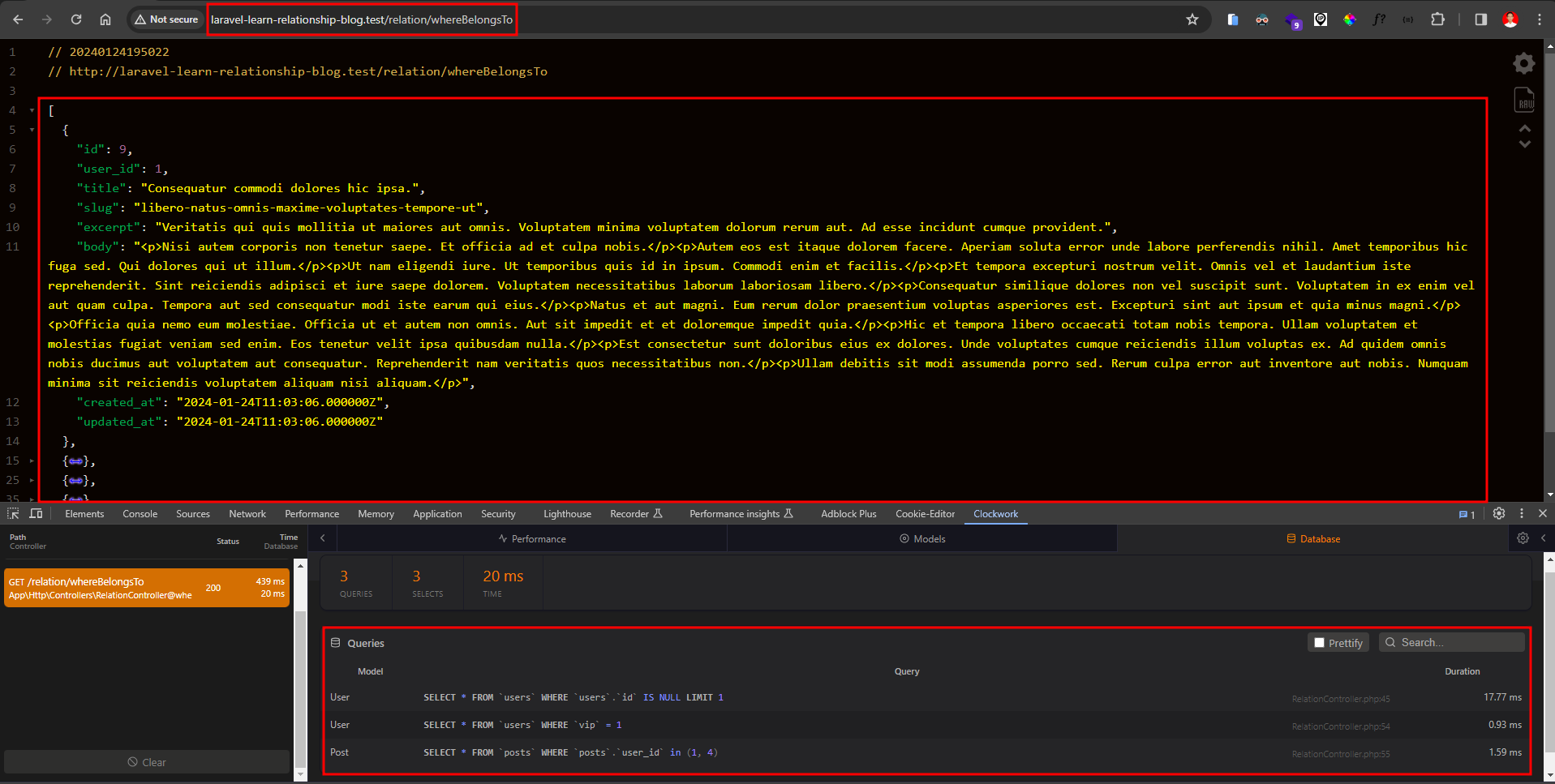Click the JSON viewer settings gear icon
The height and width of the screenshot is (784, 1555).
(x=1523, y=63)
